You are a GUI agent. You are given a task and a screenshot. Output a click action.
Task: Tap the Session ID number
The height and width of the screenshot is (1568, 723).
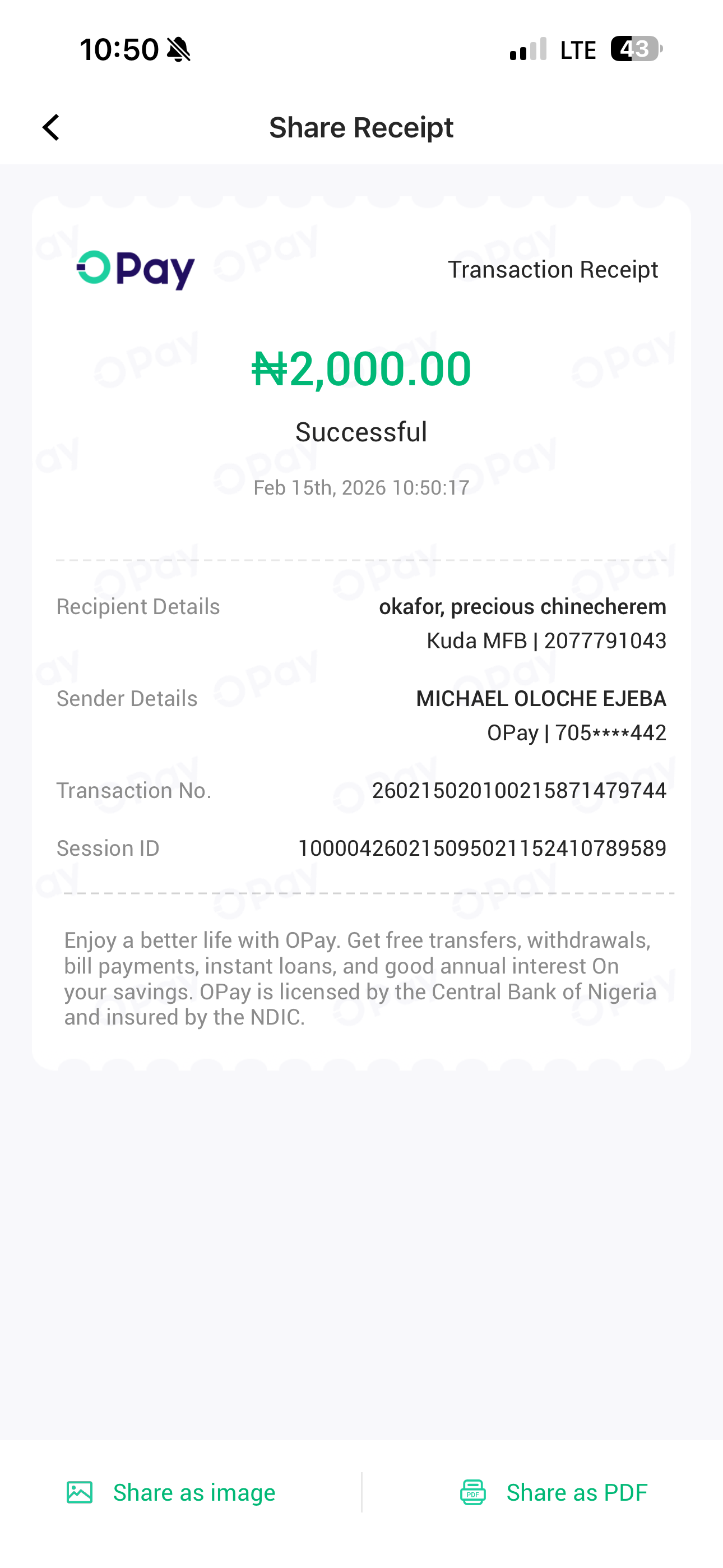[481, 848]
